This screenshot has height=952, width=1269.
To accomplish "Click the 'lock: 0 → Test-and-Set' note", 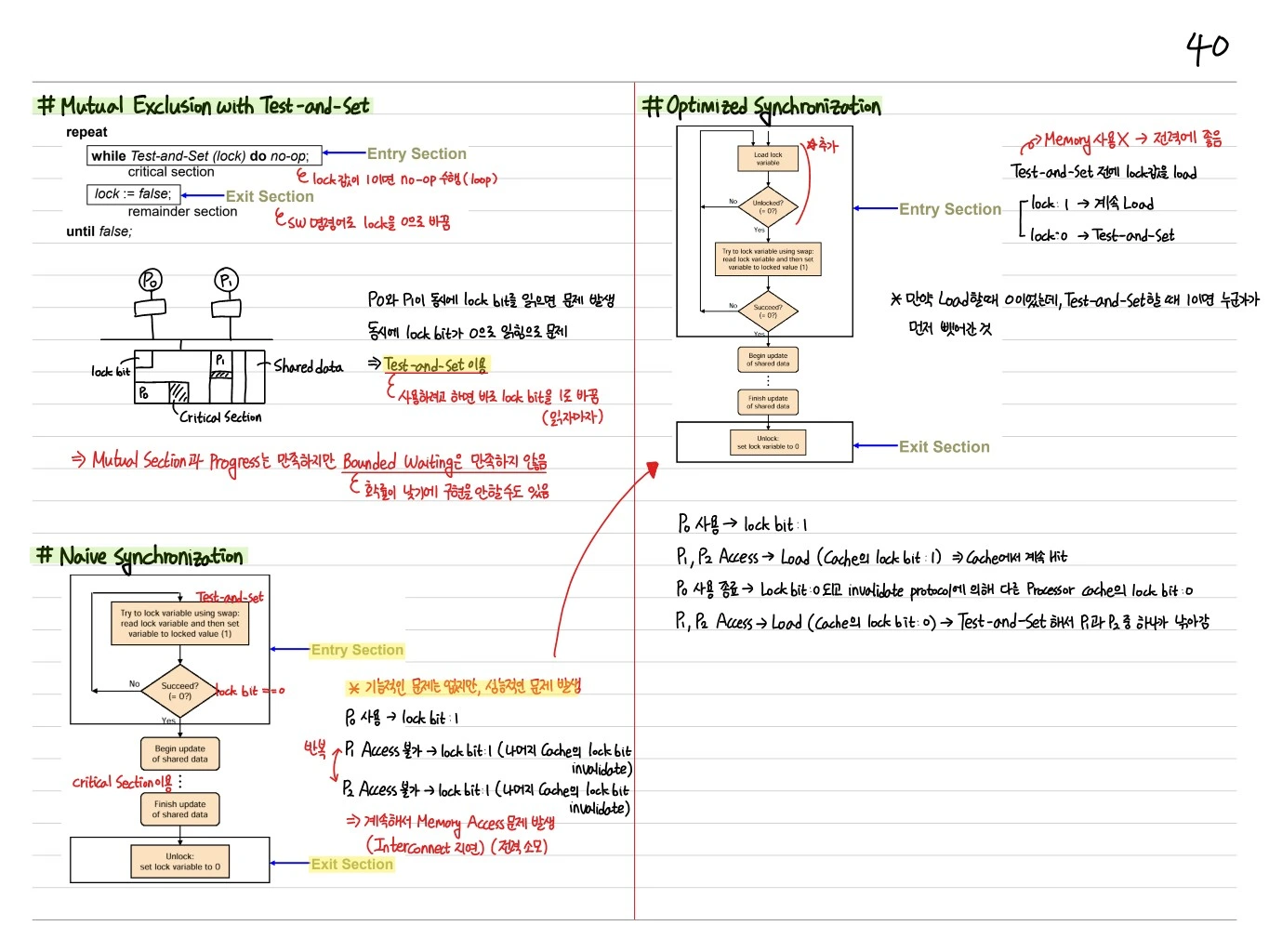I will pyautogui.click(x=1102, y=235).
